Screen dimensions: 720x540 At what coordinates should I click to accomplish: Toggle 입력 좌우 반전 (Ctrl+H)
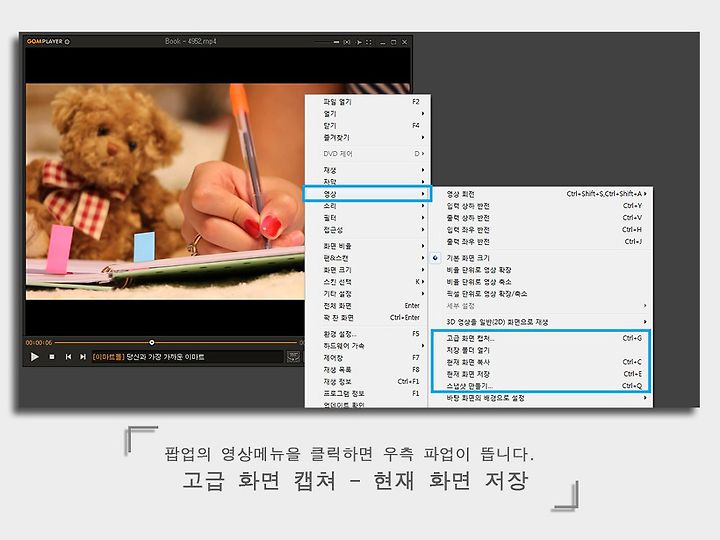(540, 230)
